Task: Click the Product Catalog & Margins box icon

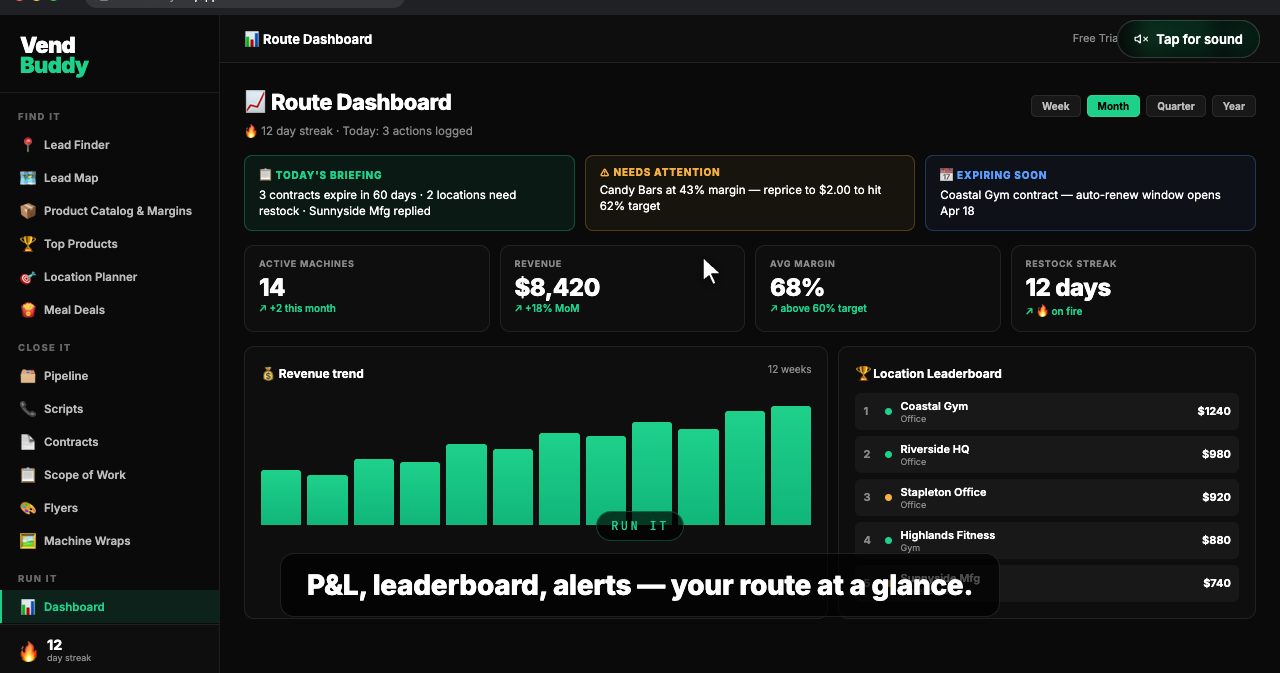Action: point(28,211)
